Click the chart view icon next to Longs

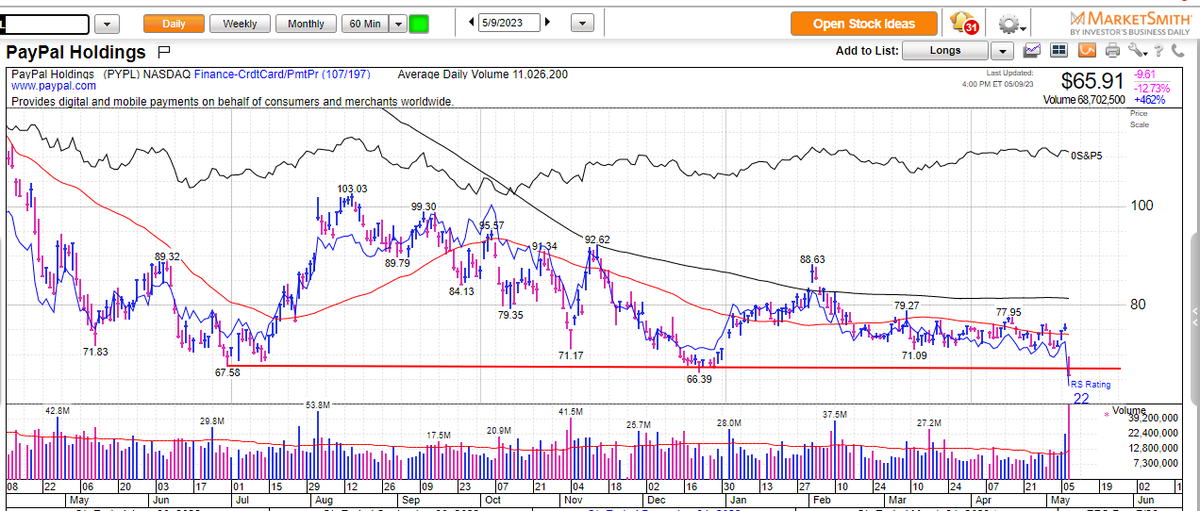[1033, 50]
